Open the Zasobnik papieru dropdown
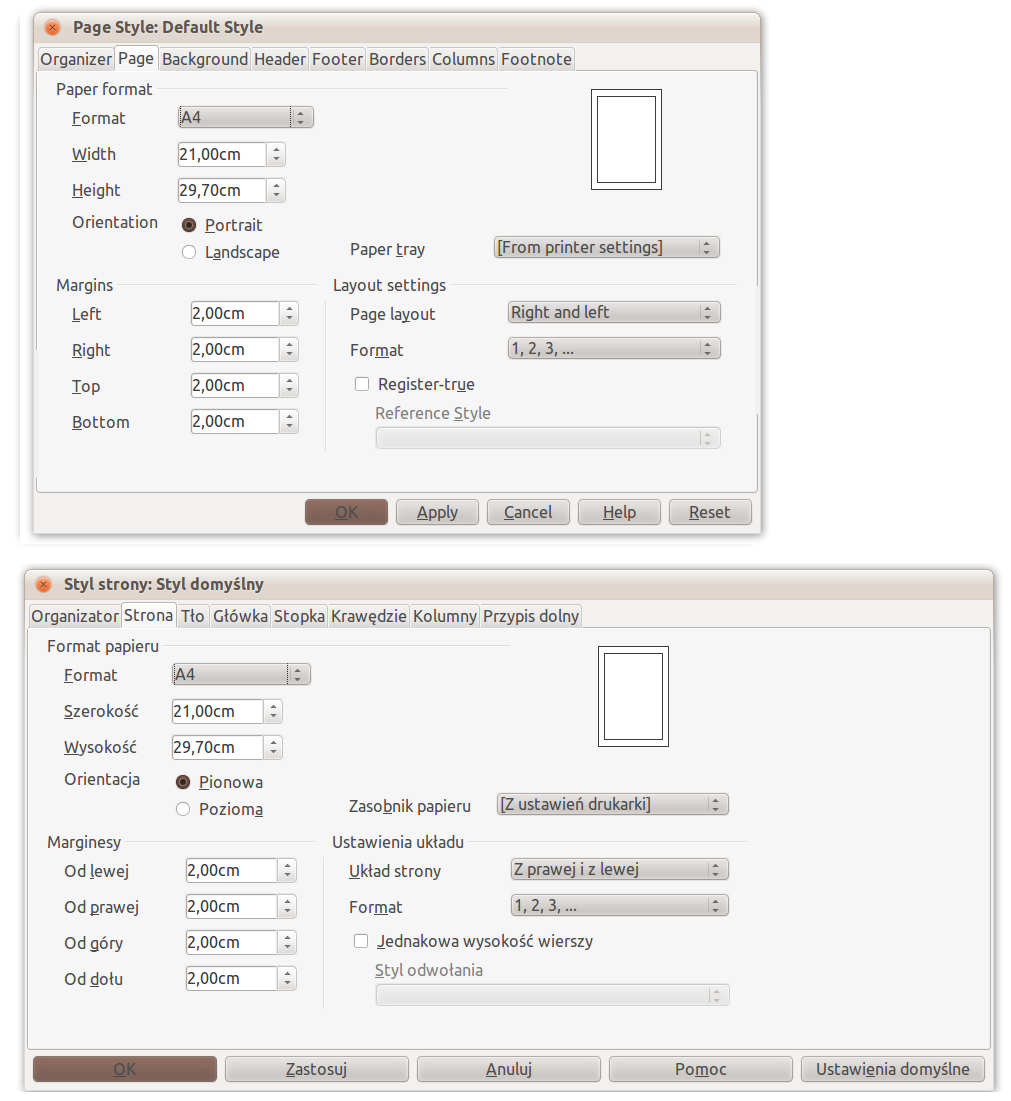Screen dimensions: 1011x1101 (612, 804)
